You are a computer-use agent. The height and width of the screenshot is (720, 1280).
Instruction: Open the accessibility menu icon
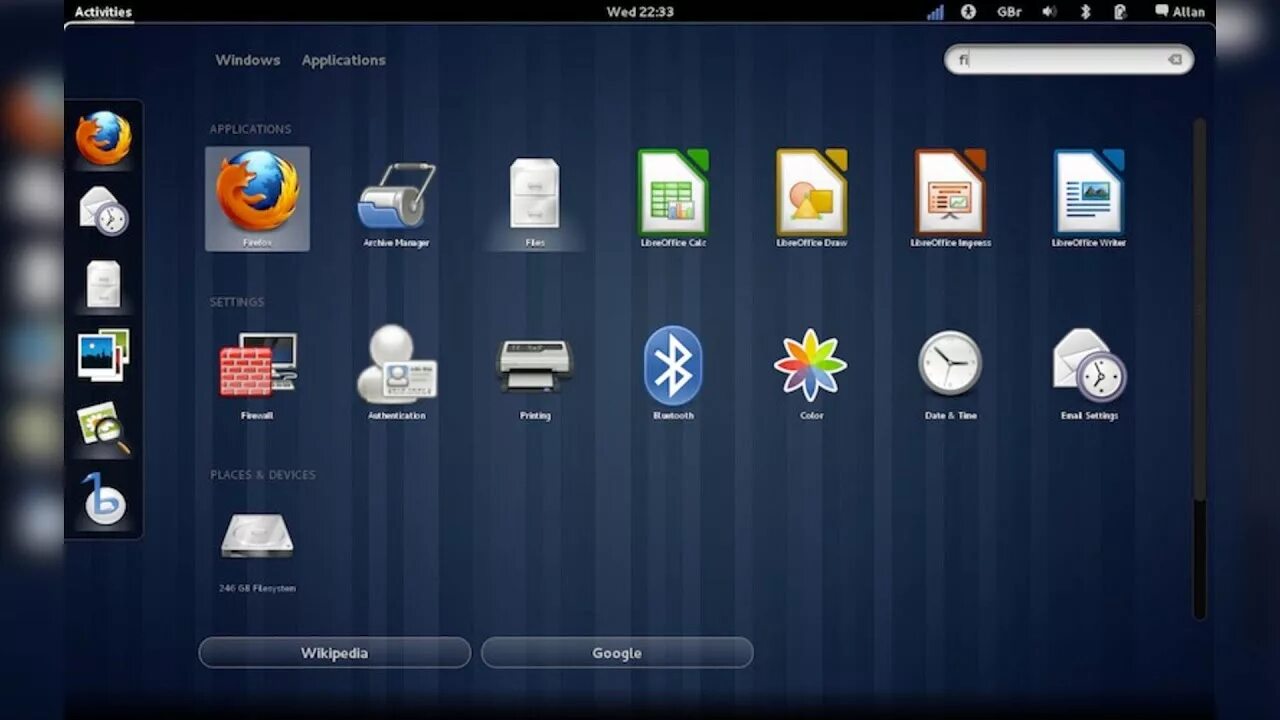tap(968, 12)
